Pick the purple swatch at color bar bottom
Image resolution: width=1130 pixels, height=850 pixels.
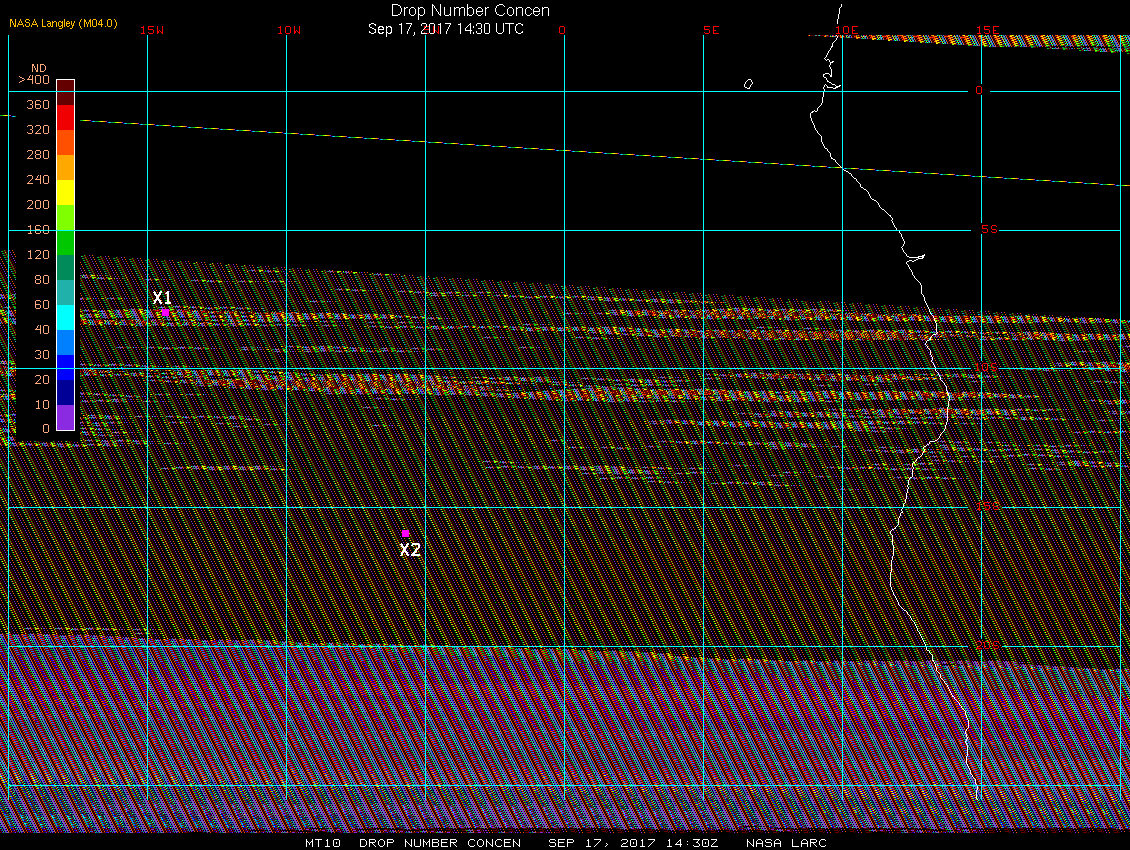[65, 417]
